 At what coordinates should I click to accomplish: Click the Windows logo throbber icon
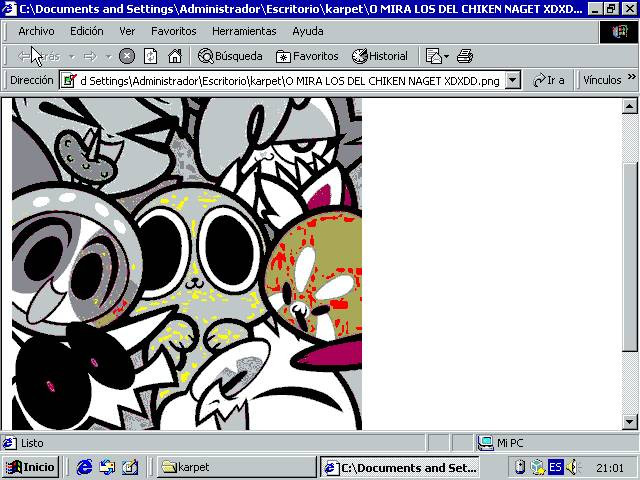(618, 32)
